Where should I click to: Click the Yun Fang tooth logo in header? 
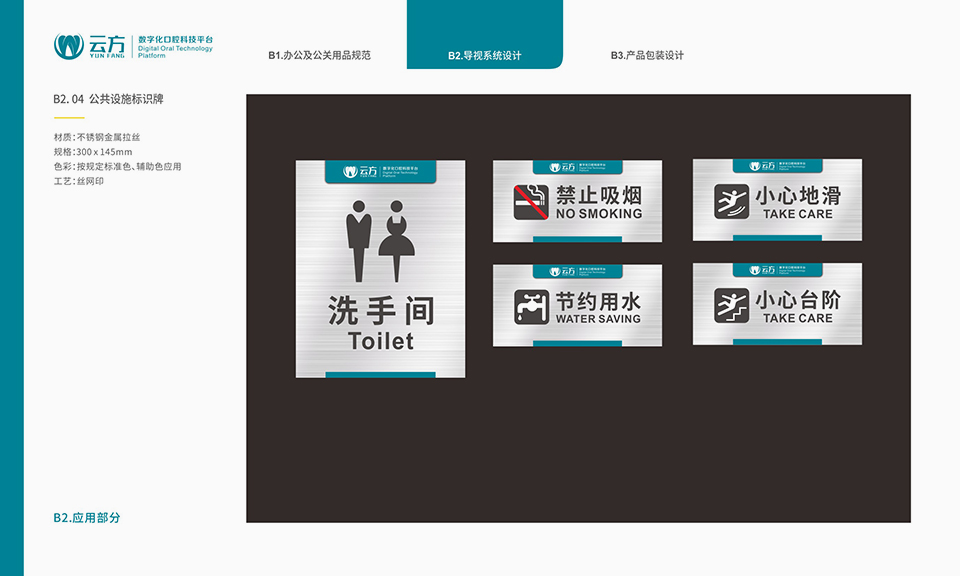[x=68, y=46]
